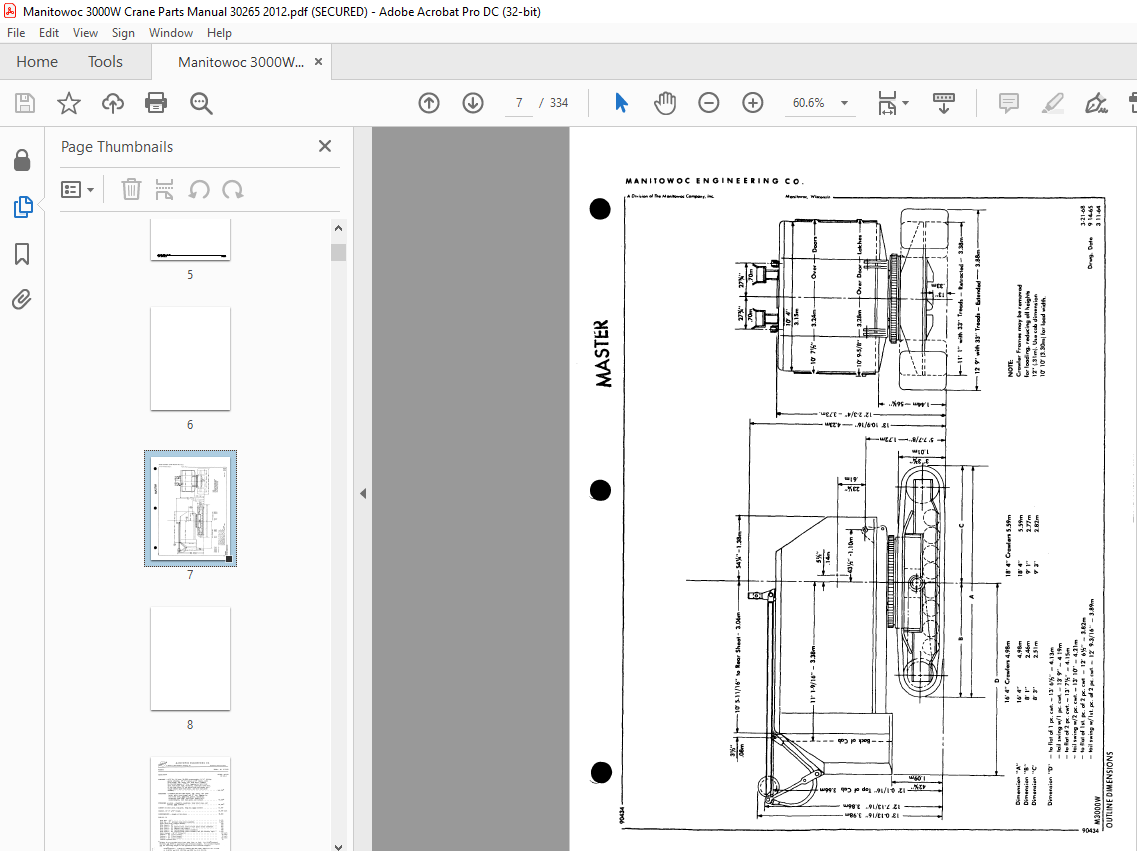
Task: Close the Page Thumbnails panel
Action: [325, 146]
